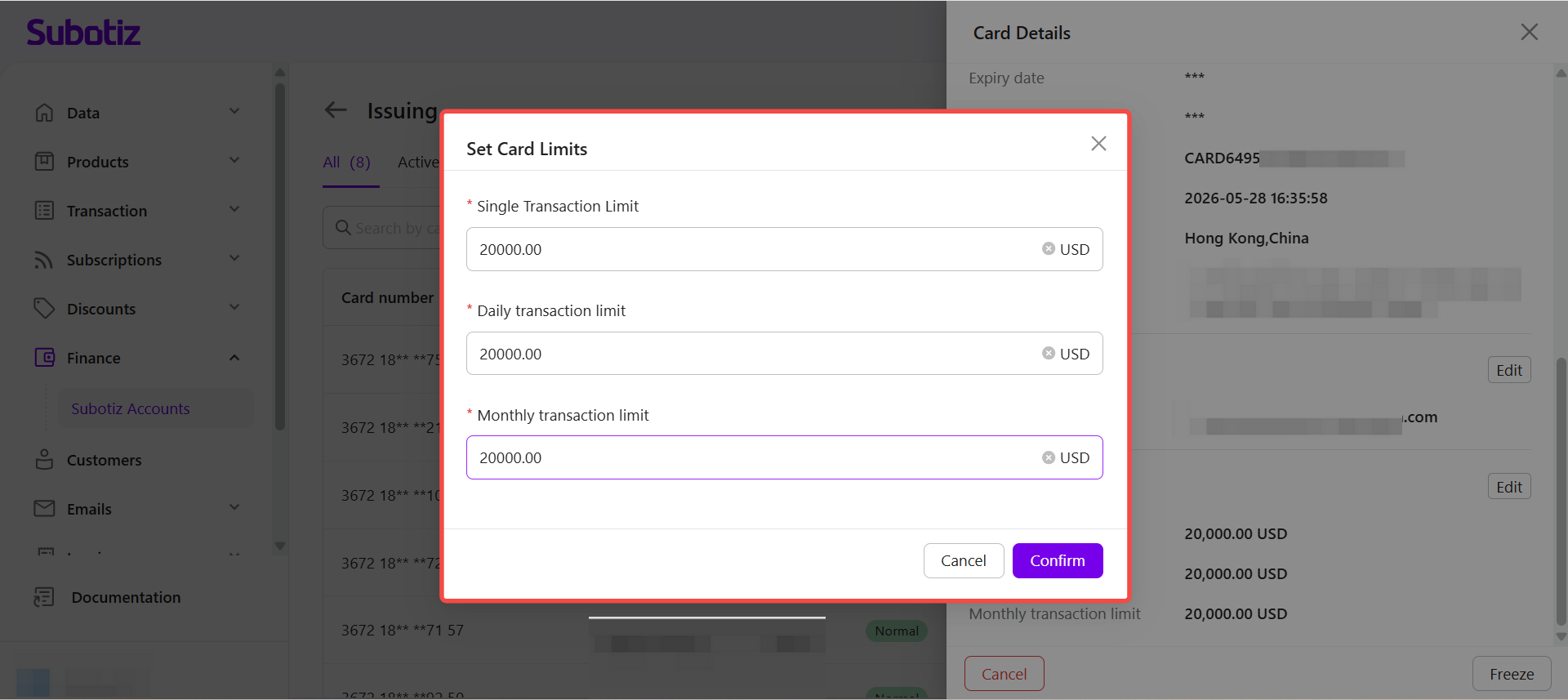The height and width of the screenshot is (700, 1568).
Task: Expand the Subscriptions menu chevron
Action: (234, 258)
